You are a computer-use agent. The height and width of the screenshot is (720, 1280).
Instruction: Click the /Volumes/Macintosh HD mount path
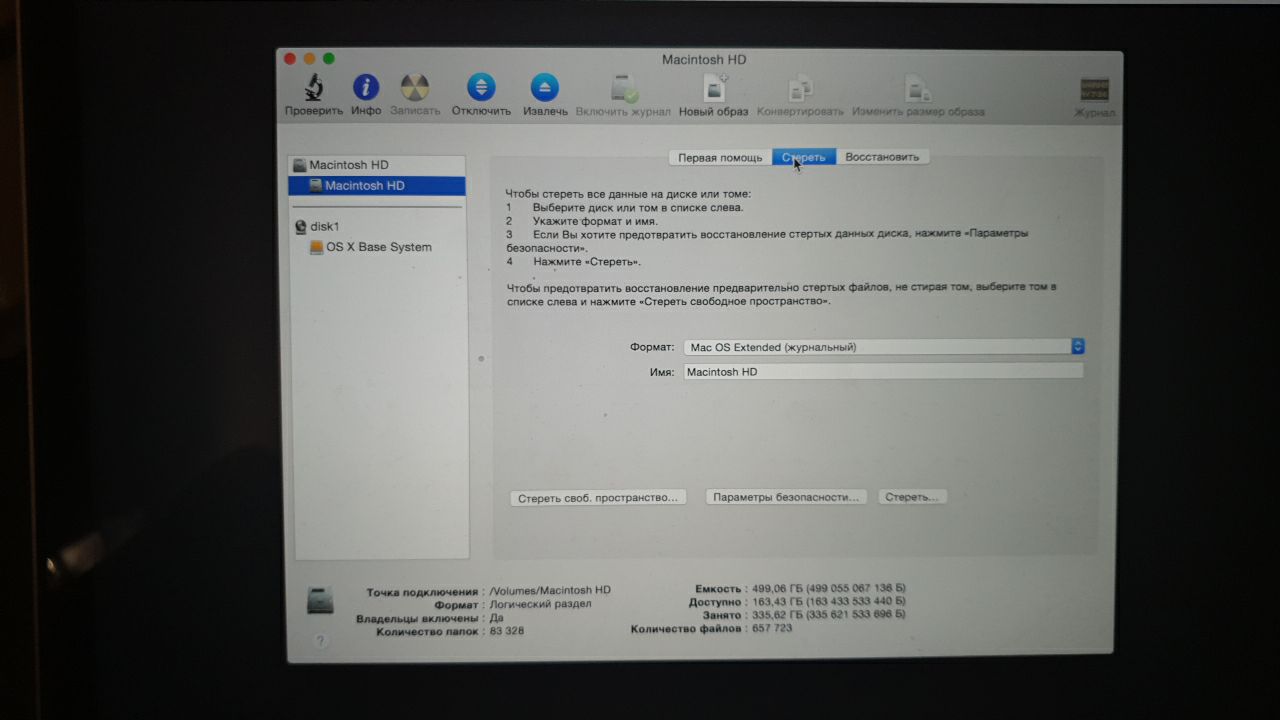[549, 591]
